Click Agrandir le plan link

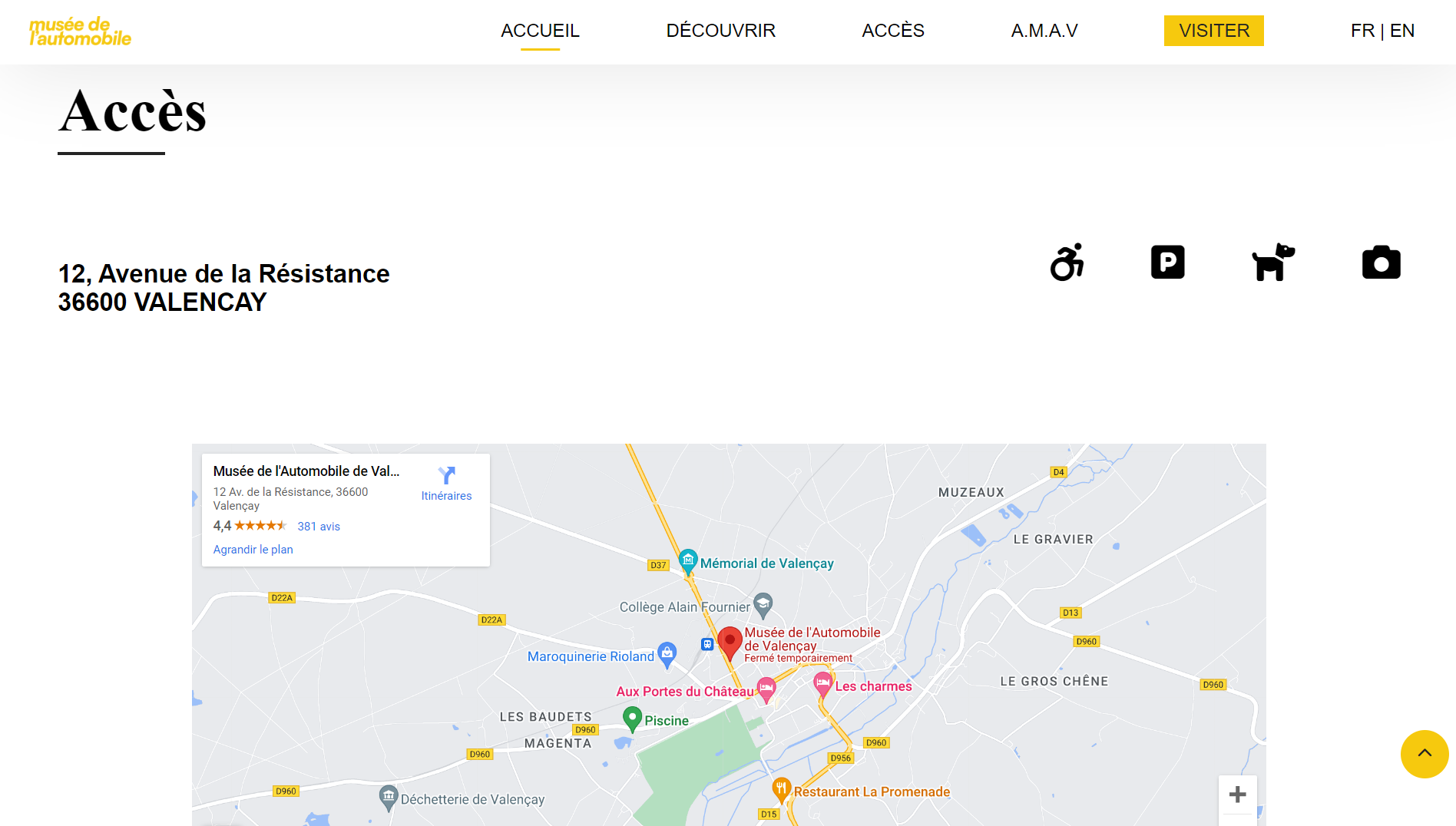[253, 550]
